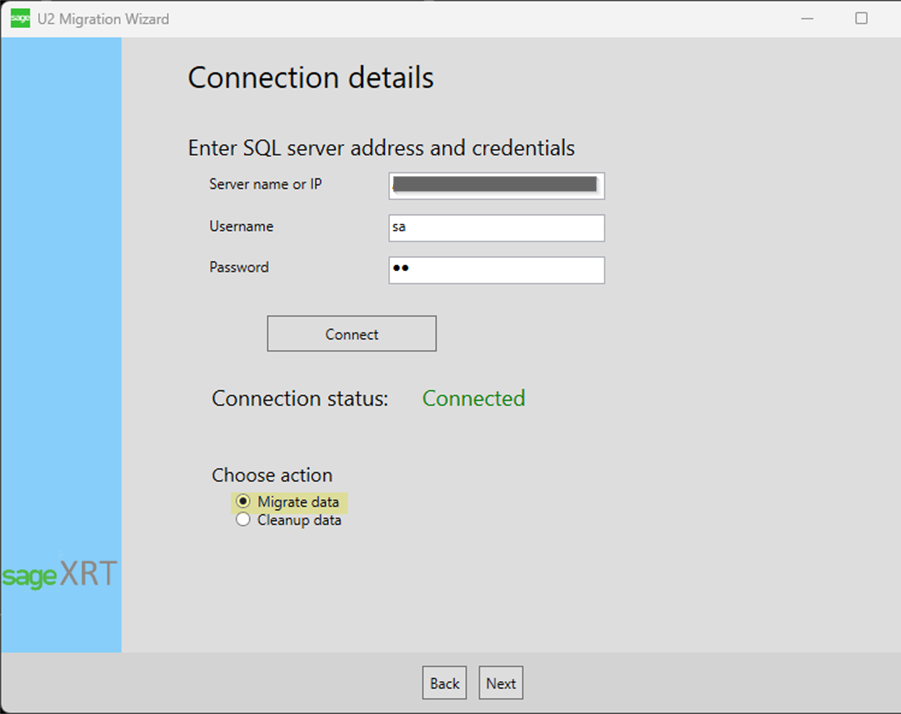
Task: Click the green Connected status text
Action: (473, 398)
